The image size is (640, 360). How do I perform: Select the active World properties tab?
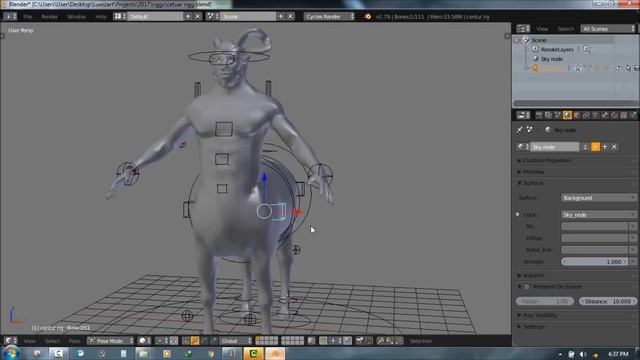coord(567,116)
